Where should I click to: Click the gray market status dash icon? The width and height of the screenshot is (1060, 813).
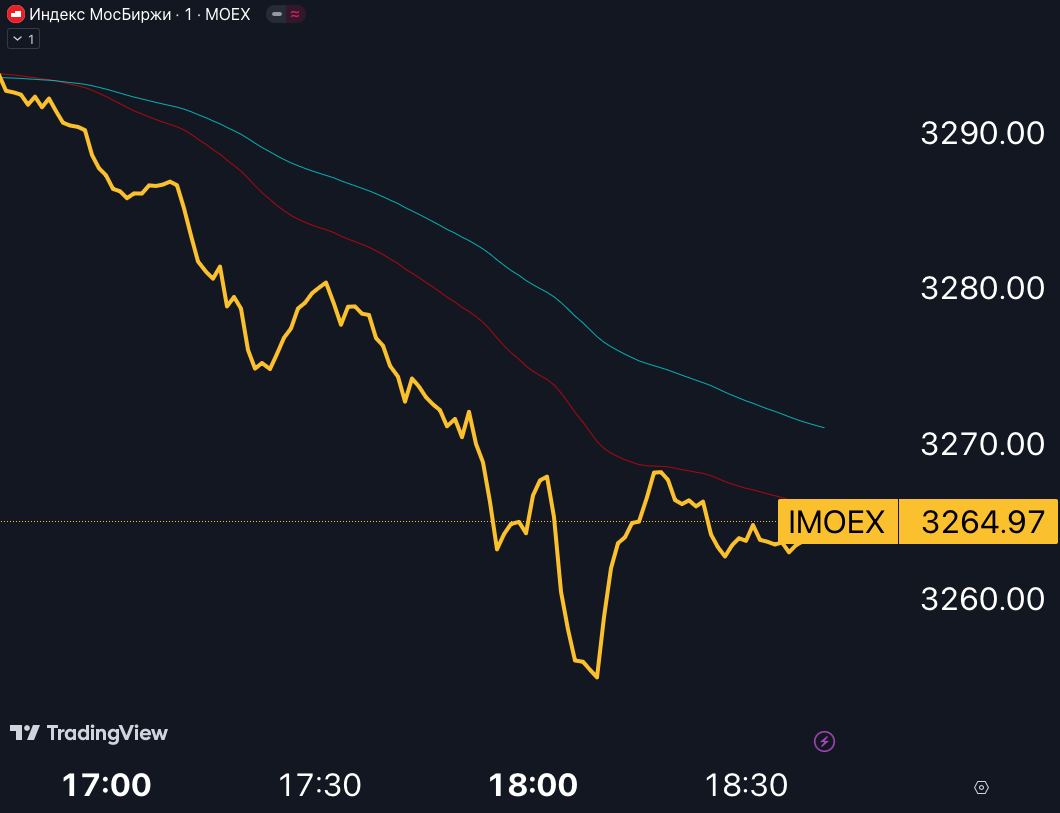tap(277, 15)
